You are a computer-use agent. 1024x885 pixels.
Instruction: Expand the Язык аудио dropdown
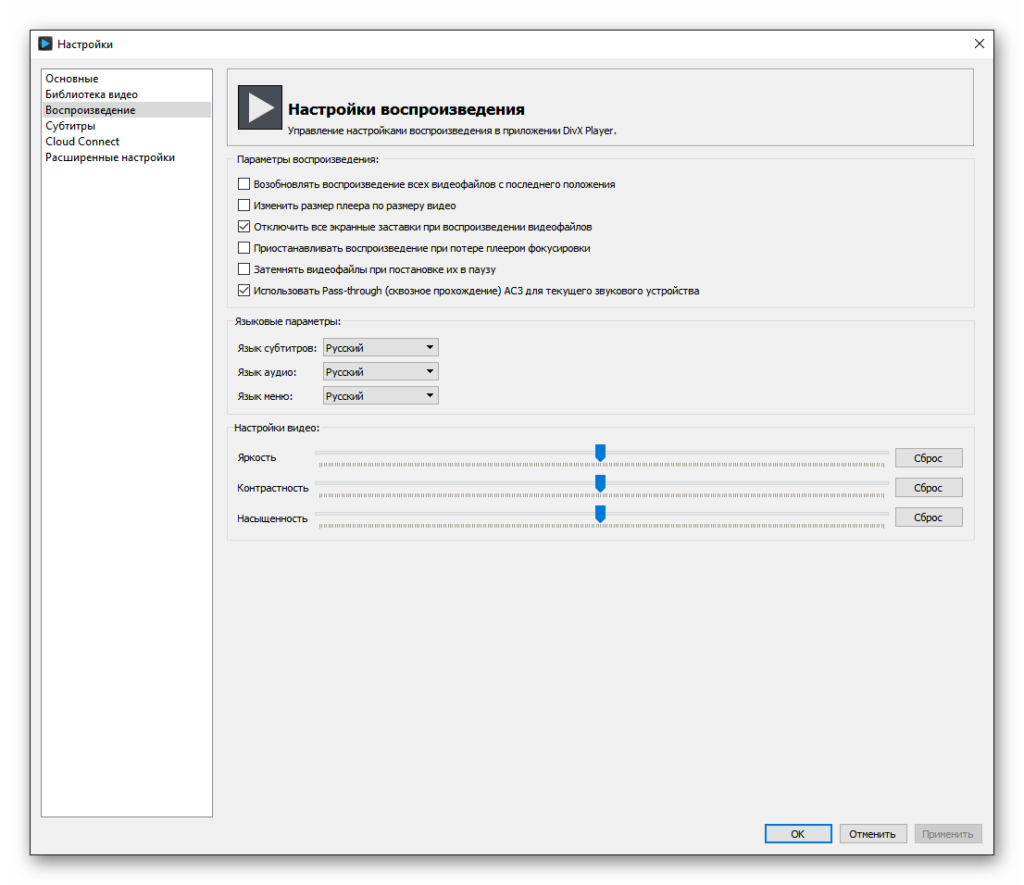[x=381, y=372]
